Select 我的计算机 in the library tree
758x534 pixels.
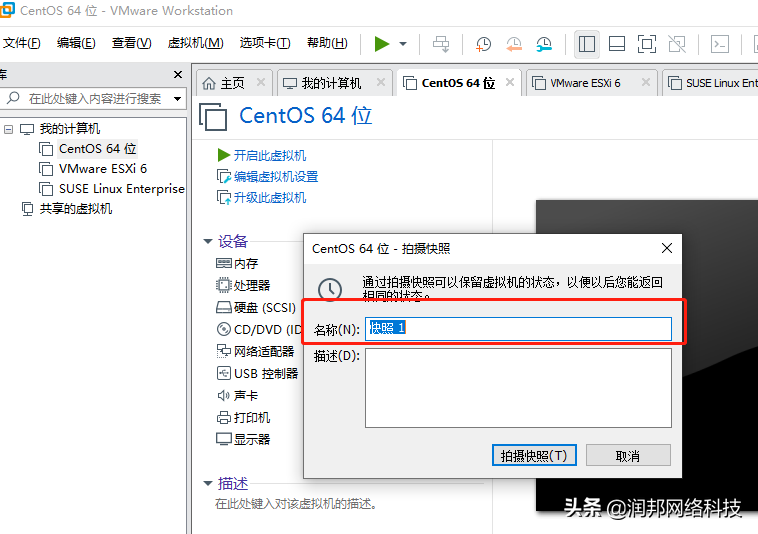click(x=70, y=129)
